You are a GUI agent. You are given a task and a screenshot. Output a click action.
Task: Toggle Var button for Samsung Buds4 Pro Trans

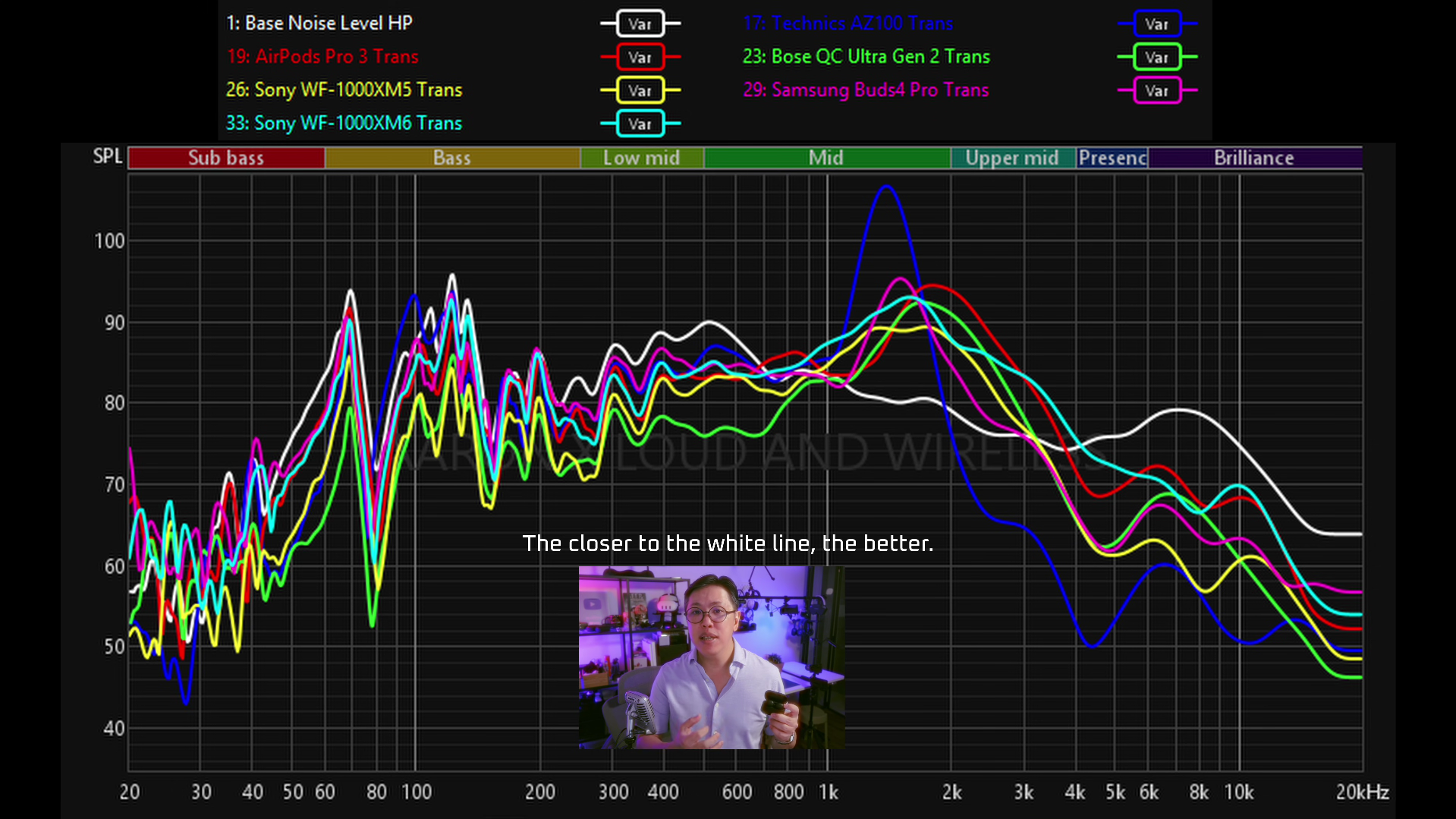tap(1156, 90)
